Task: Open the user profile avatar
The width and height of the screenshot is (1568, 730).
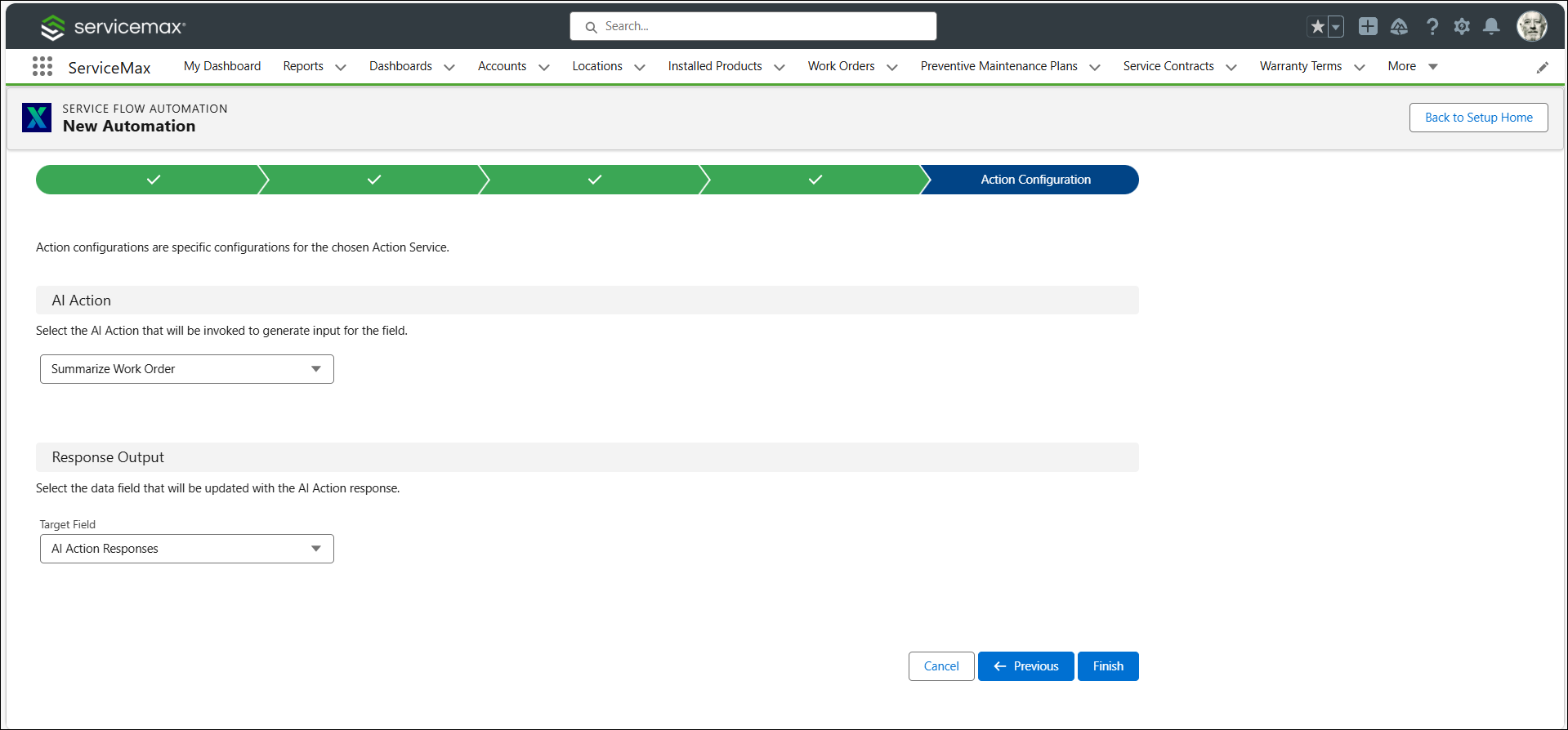Action: 1532,26
